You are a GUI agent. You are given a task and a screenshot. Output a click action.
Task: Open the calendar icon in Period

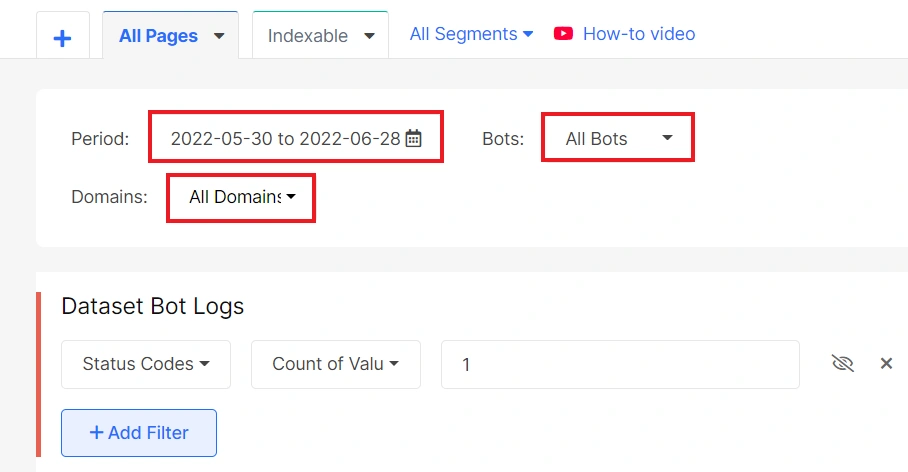point(413,138)
